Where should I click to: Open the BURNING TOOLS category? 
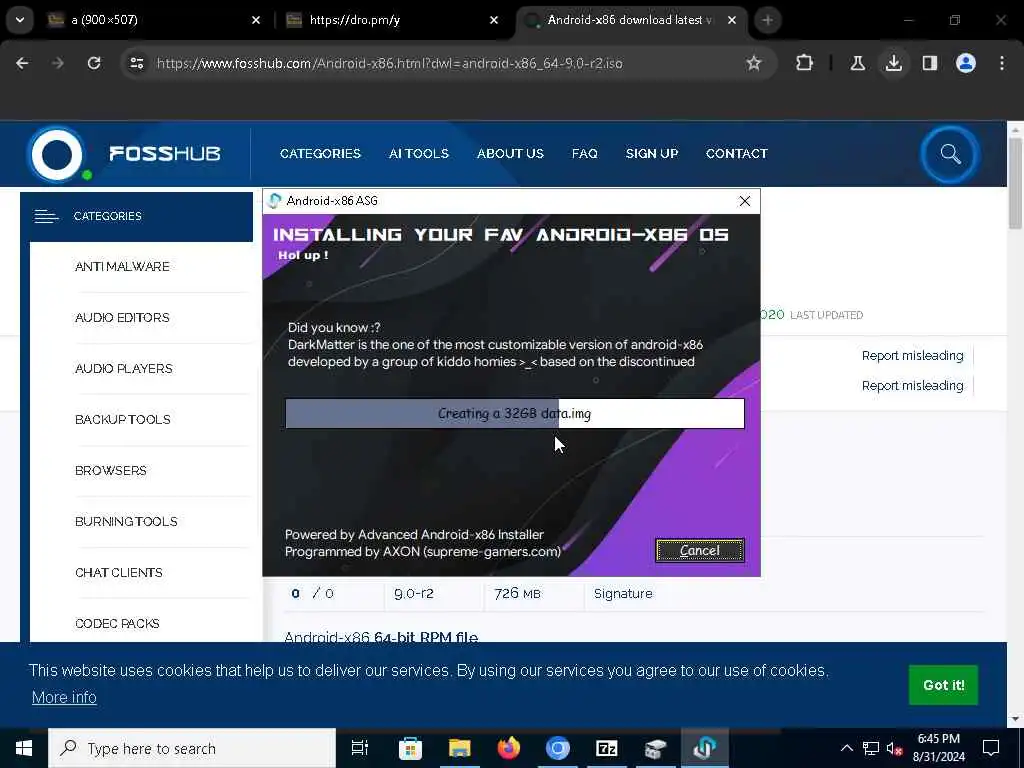[x=126, y=521]
